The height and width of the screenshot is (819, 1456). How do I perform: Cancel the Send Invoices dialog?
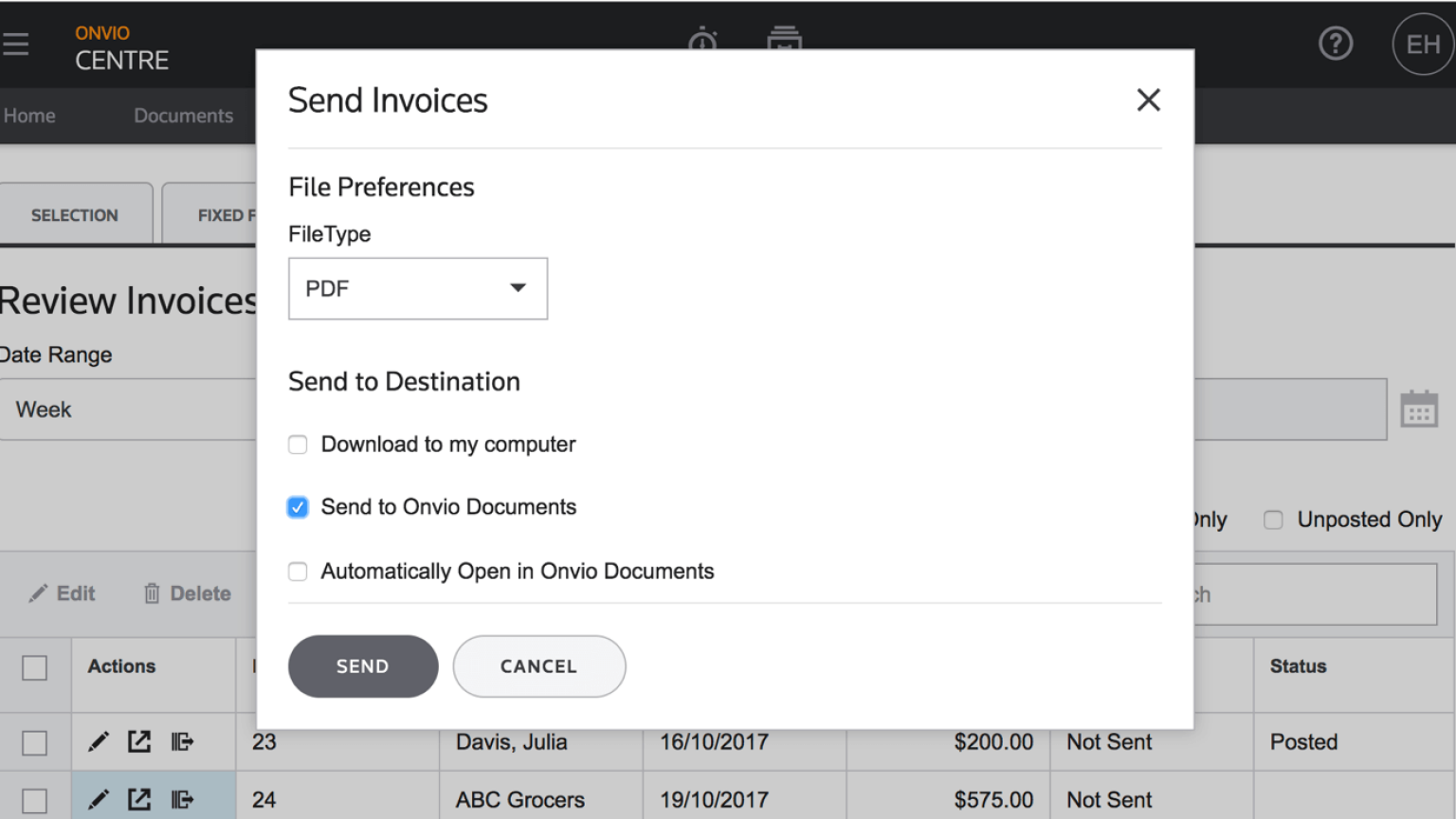pos(538,666)
